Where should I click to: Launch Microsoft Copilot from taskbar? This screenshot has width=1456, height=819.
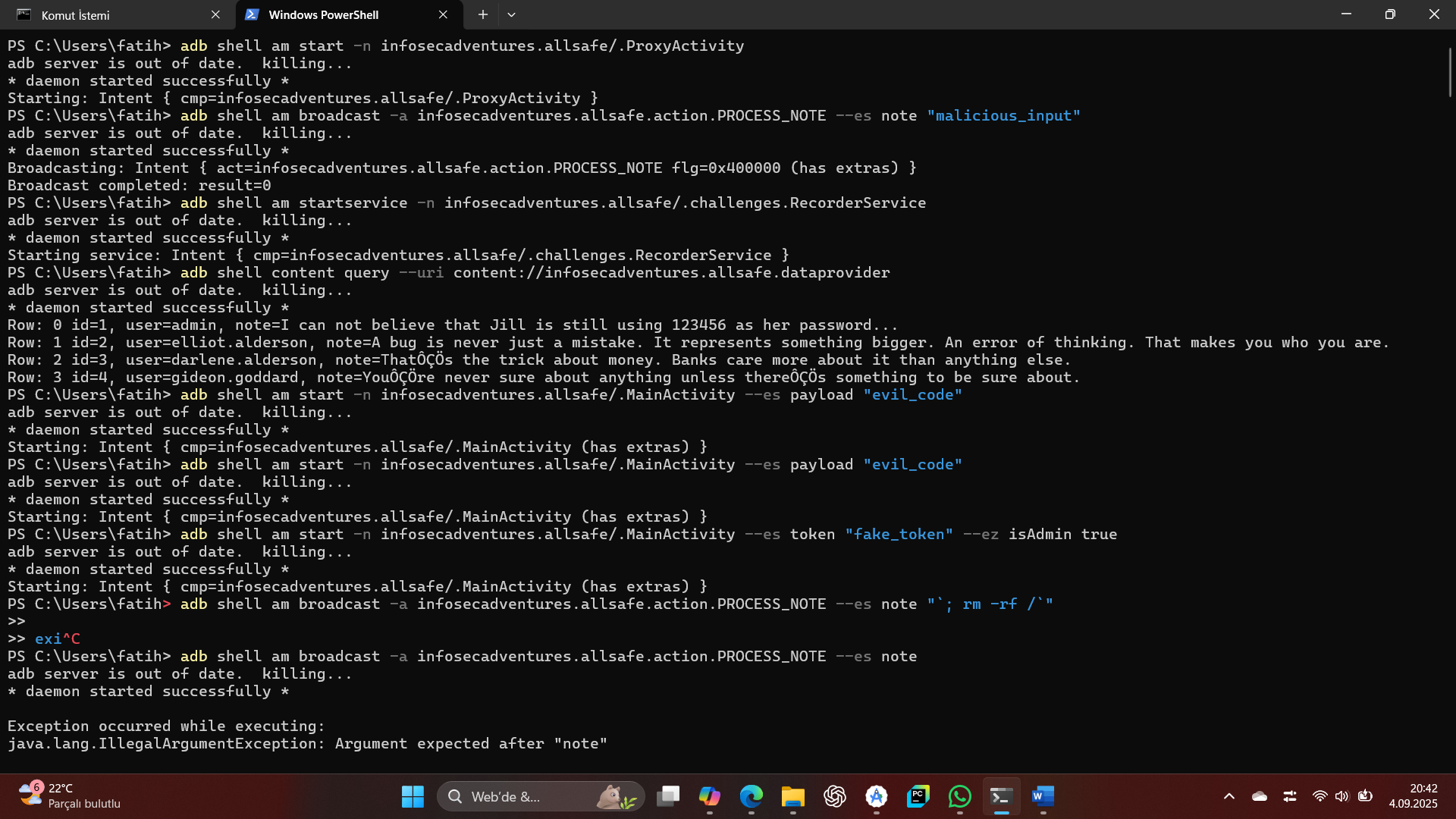pos(710,796)
